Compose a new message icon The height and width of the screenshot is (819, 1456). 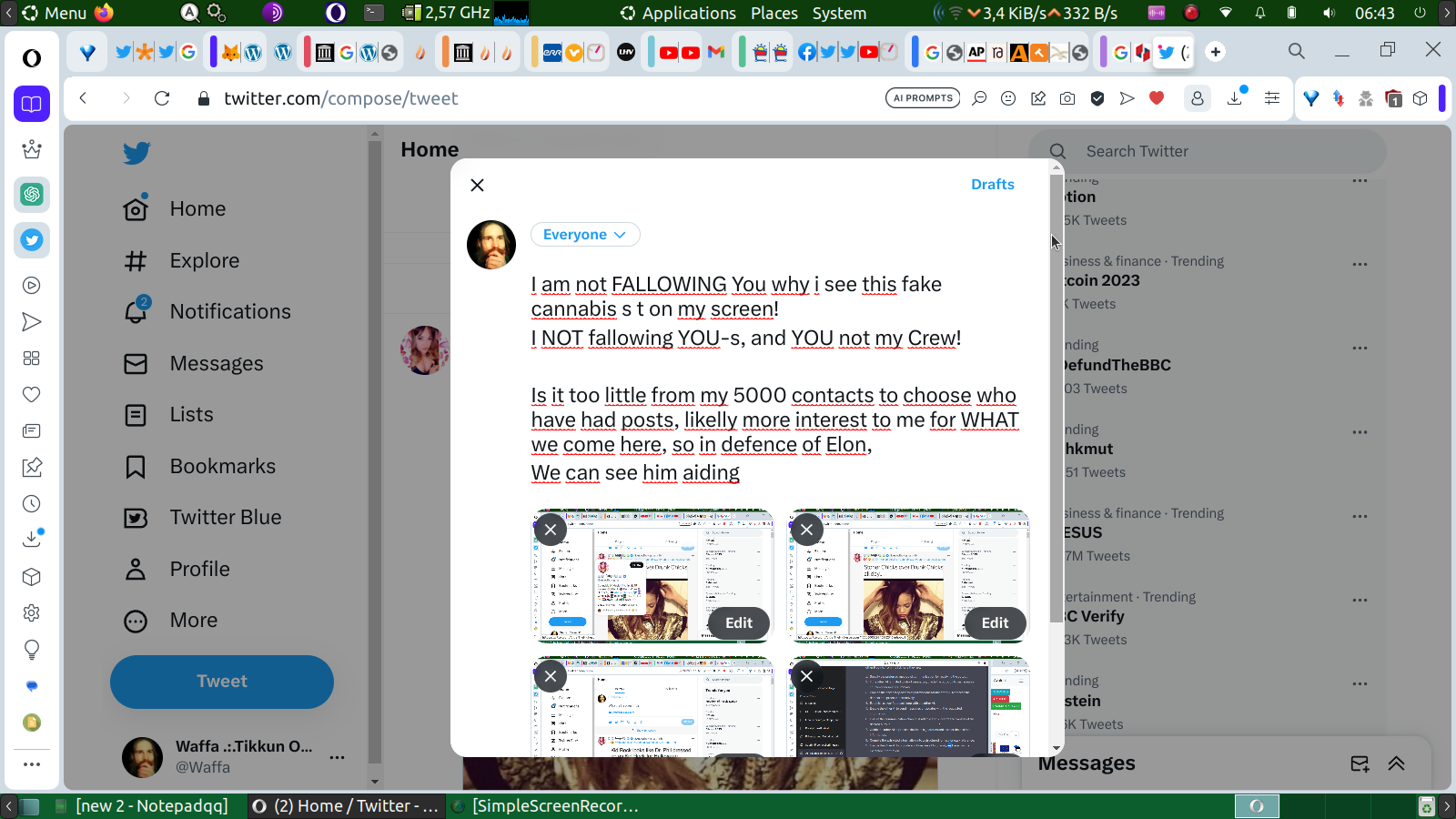[1360, 763]
